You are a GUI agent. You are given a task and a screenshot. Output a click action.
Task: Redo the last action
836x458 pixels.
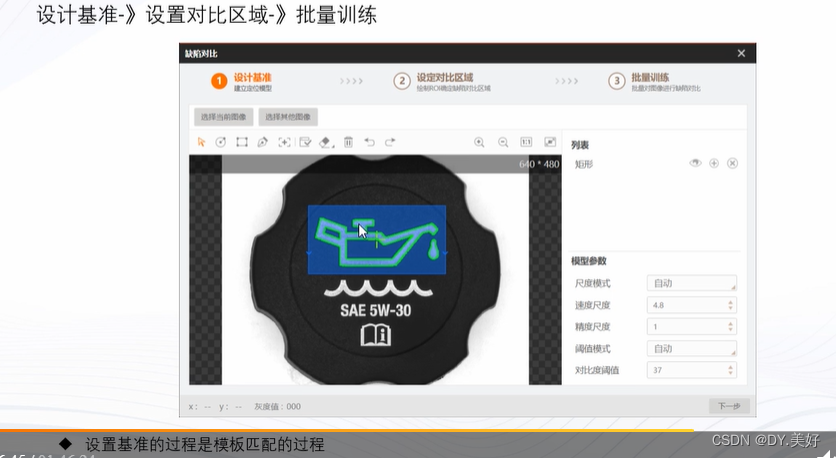[x=390, y=142]
